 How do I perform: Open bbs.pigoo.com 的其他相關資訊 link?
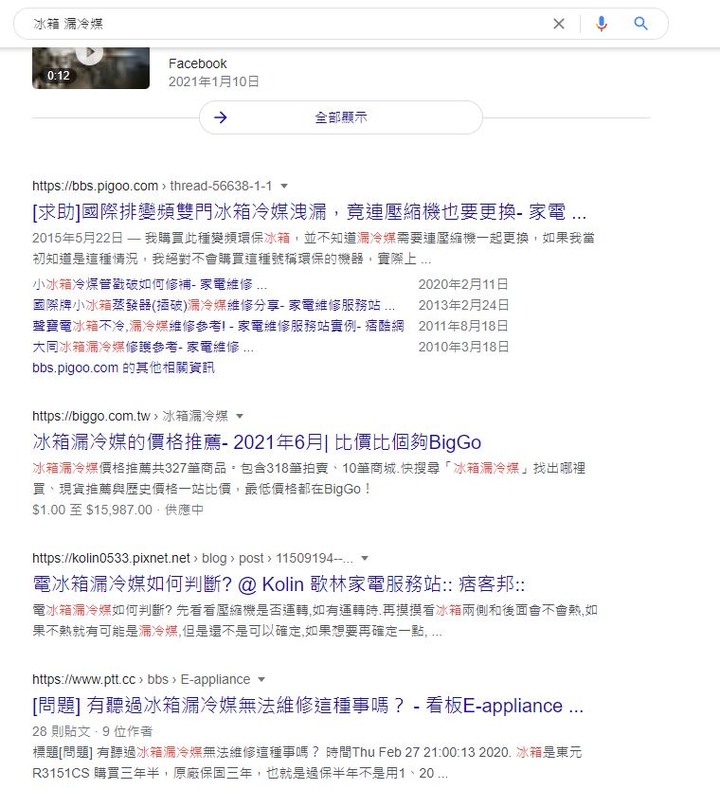point(123,367)
